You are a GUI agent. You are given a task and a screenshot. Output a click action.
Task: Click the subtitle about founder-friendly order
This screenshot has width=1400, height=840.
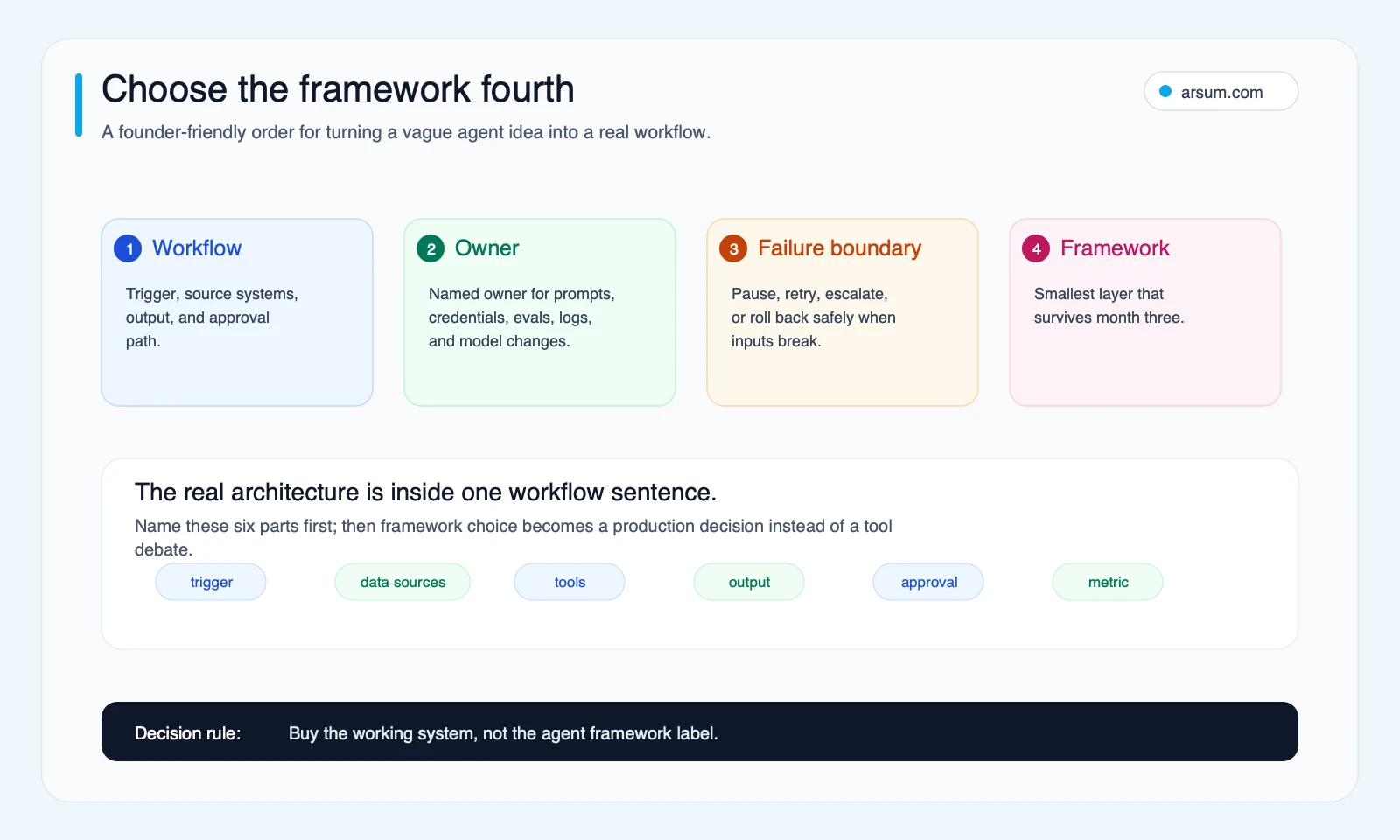pyautogui.click(x=406, y=132)
